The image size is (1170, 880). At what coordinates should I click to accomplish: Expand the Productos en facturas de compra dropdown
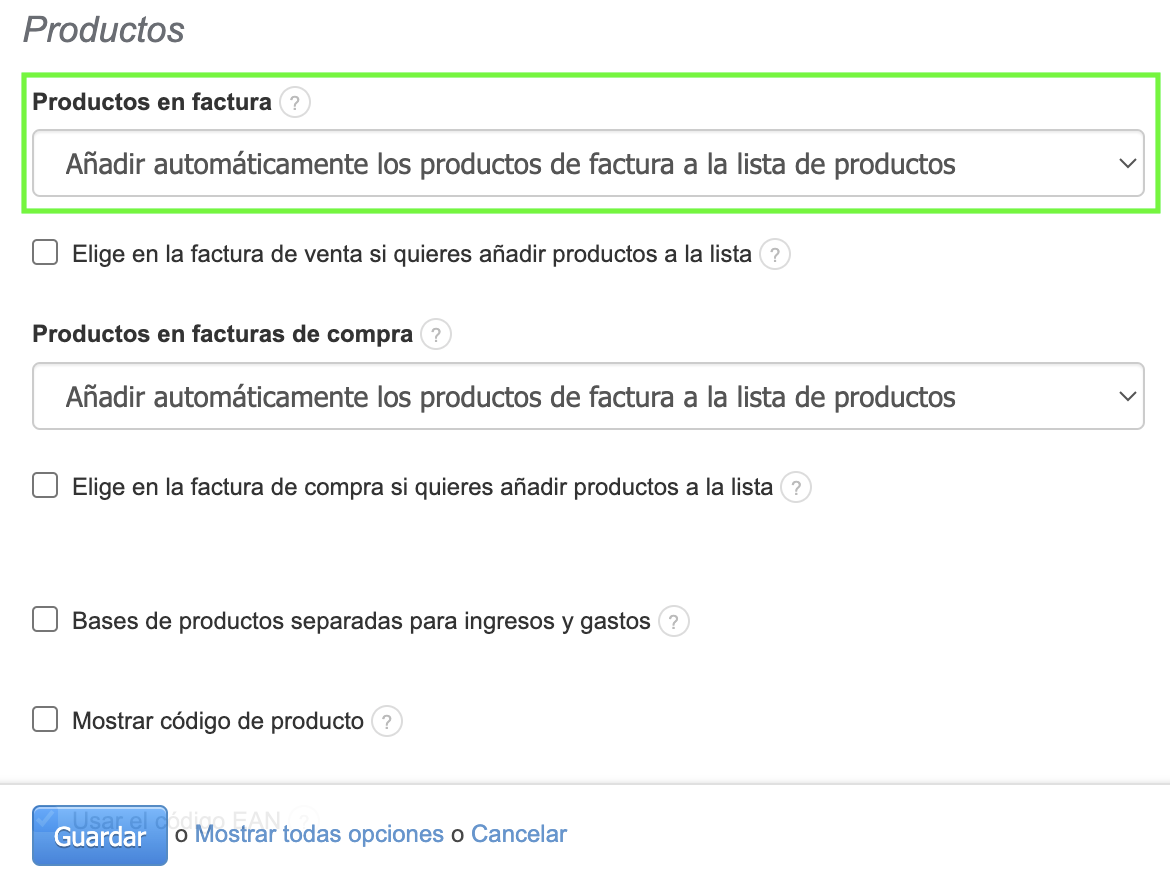[588, 397]
